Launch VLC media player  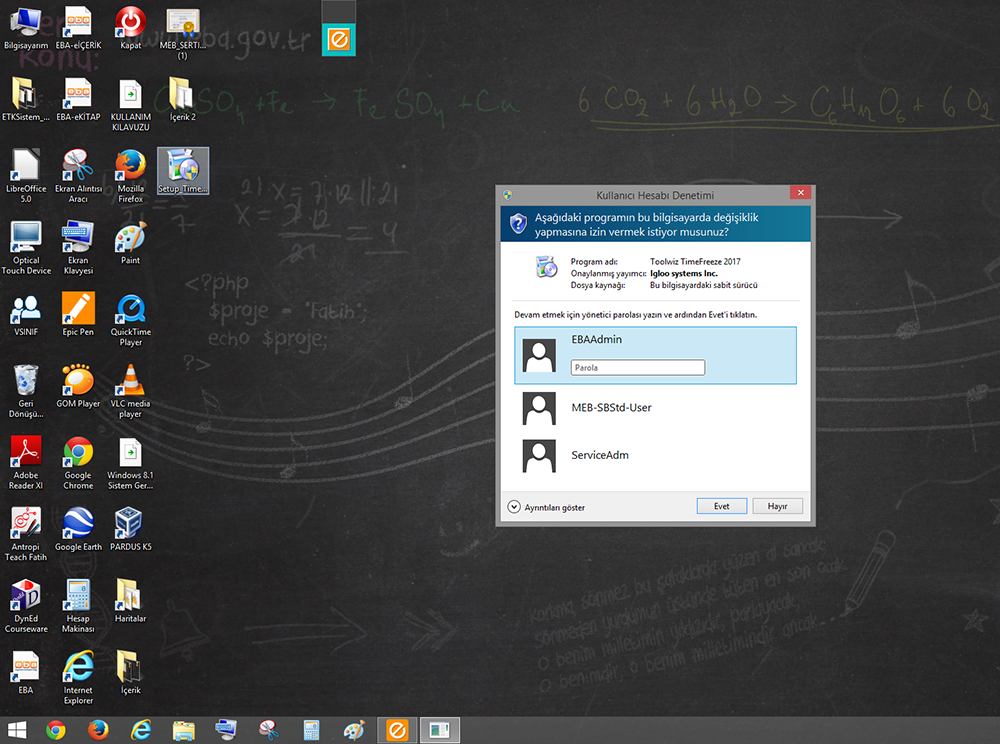click(130, 390)
